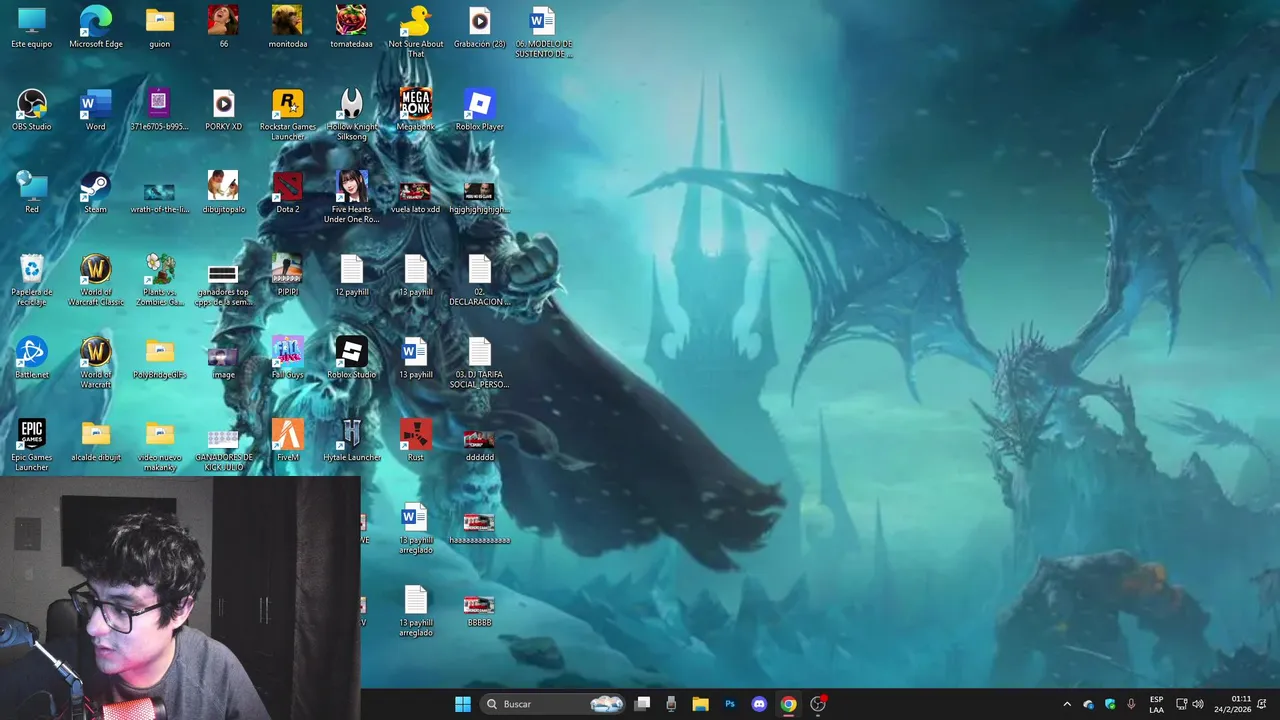Open the Grabación (28) video file
1280x720 pixels.
pyautogui.click(x=480, y=27)
